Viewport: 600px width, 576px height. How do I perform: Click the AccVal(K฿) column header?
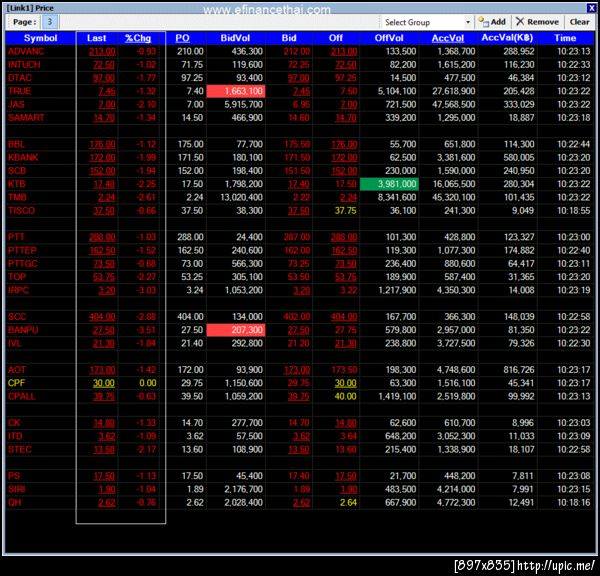(507, 38)
